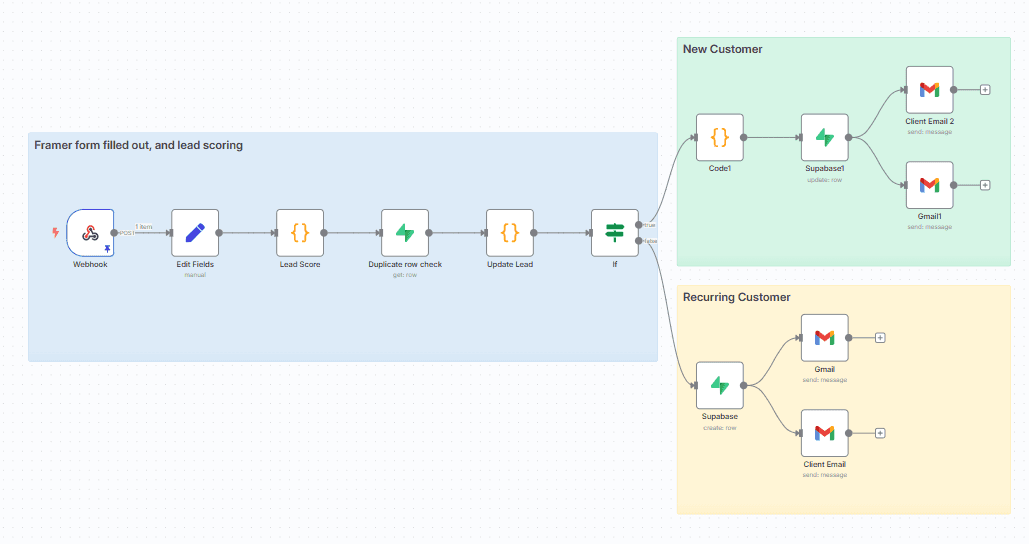
Task: Click the If node false output connector
Action: pyautogui.click(x=639, y=241)
